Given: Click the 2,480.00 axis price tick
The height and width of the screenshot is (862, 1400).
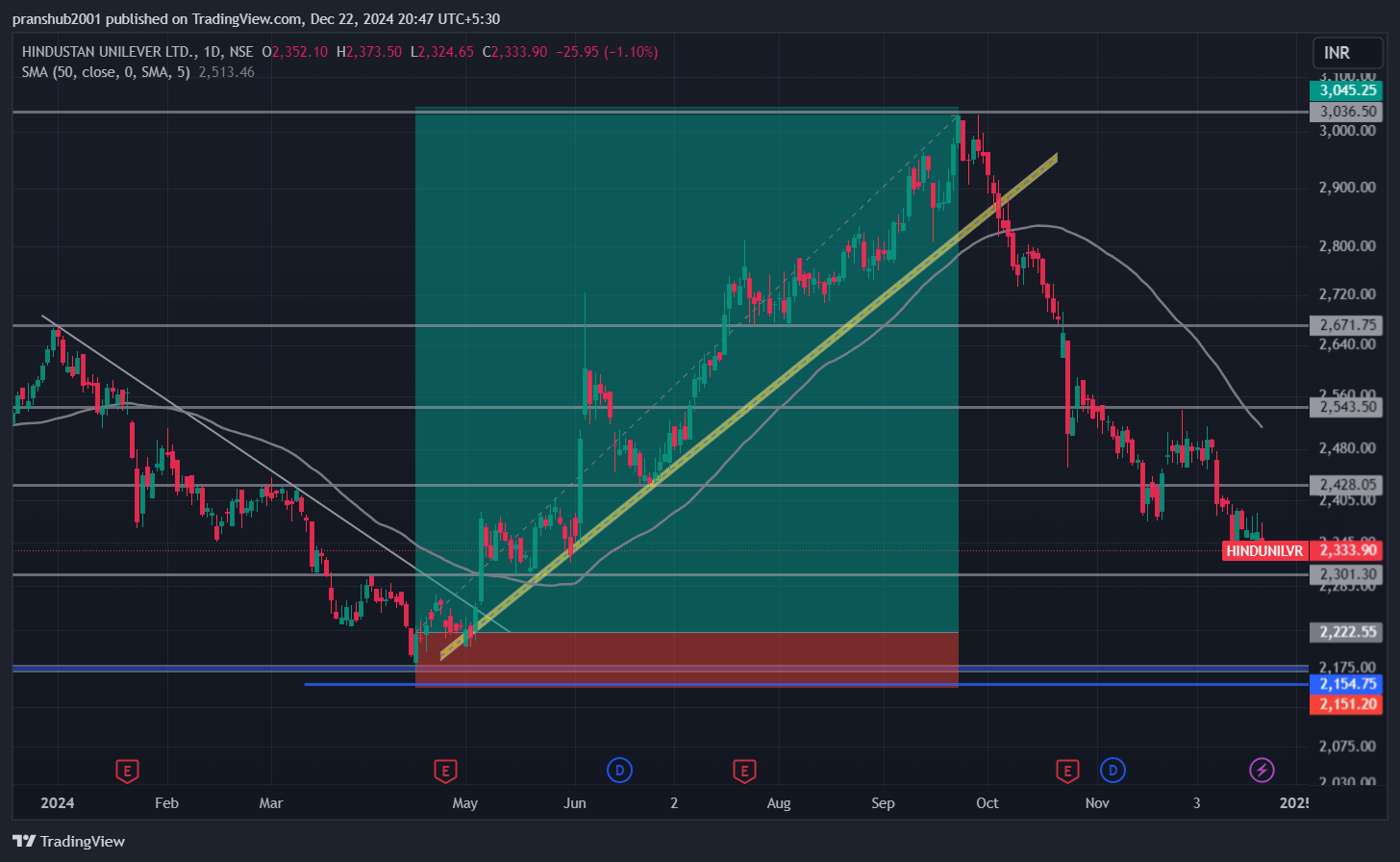Looking at the screenshot, I should pyautogui.click(x=1347, y=448).
